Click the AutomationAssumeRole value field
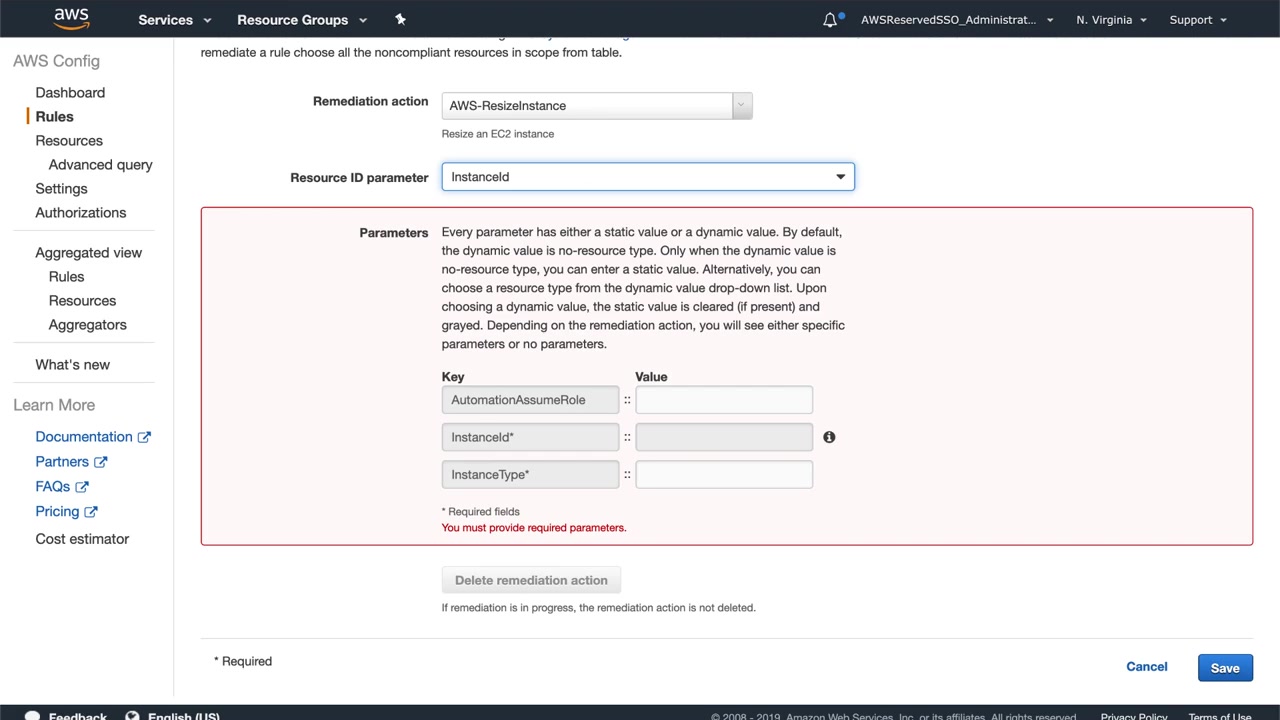The image size is (1280, 720). point(724,400)
